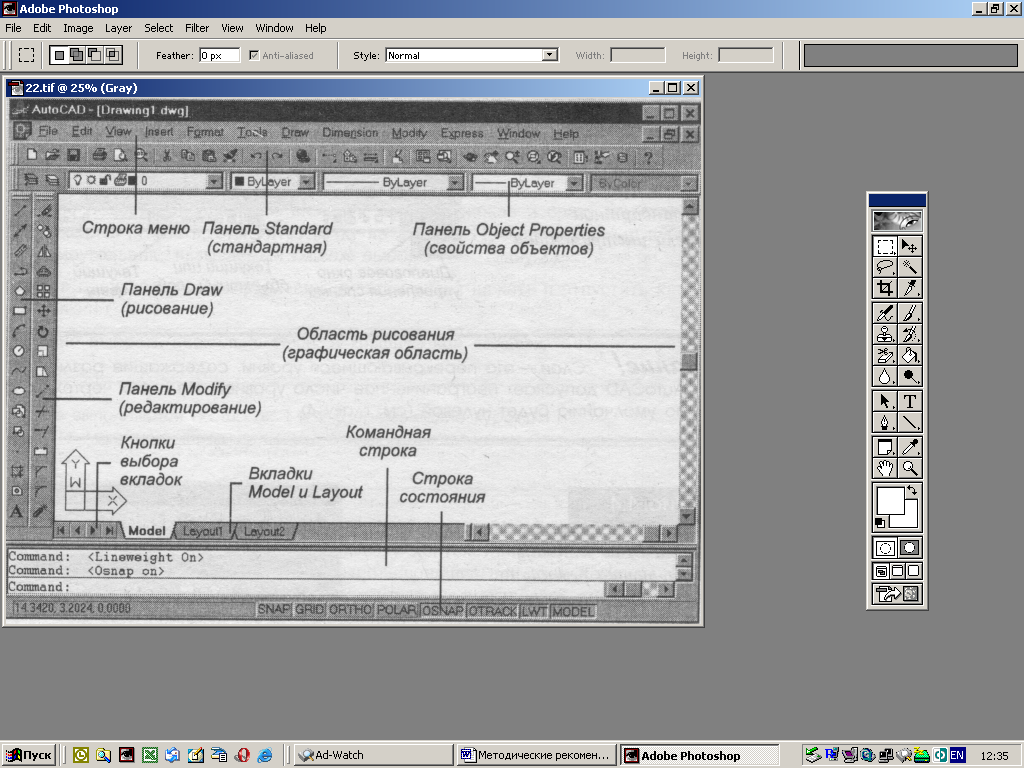Image resolution: width=1024 pixels, height=768 pixels.
Task: Select the Type tool
Action: click(x=909, y=401)
